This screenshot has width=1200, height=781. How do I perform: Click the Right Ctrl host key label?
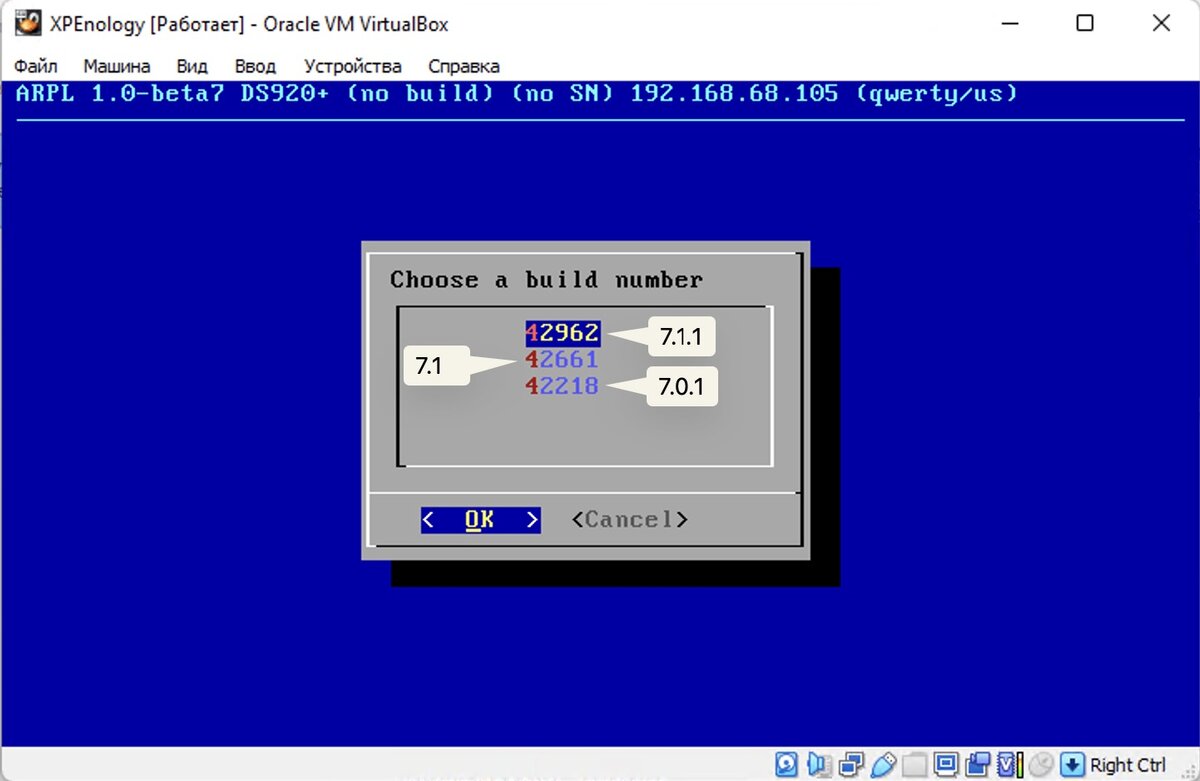1128,765
